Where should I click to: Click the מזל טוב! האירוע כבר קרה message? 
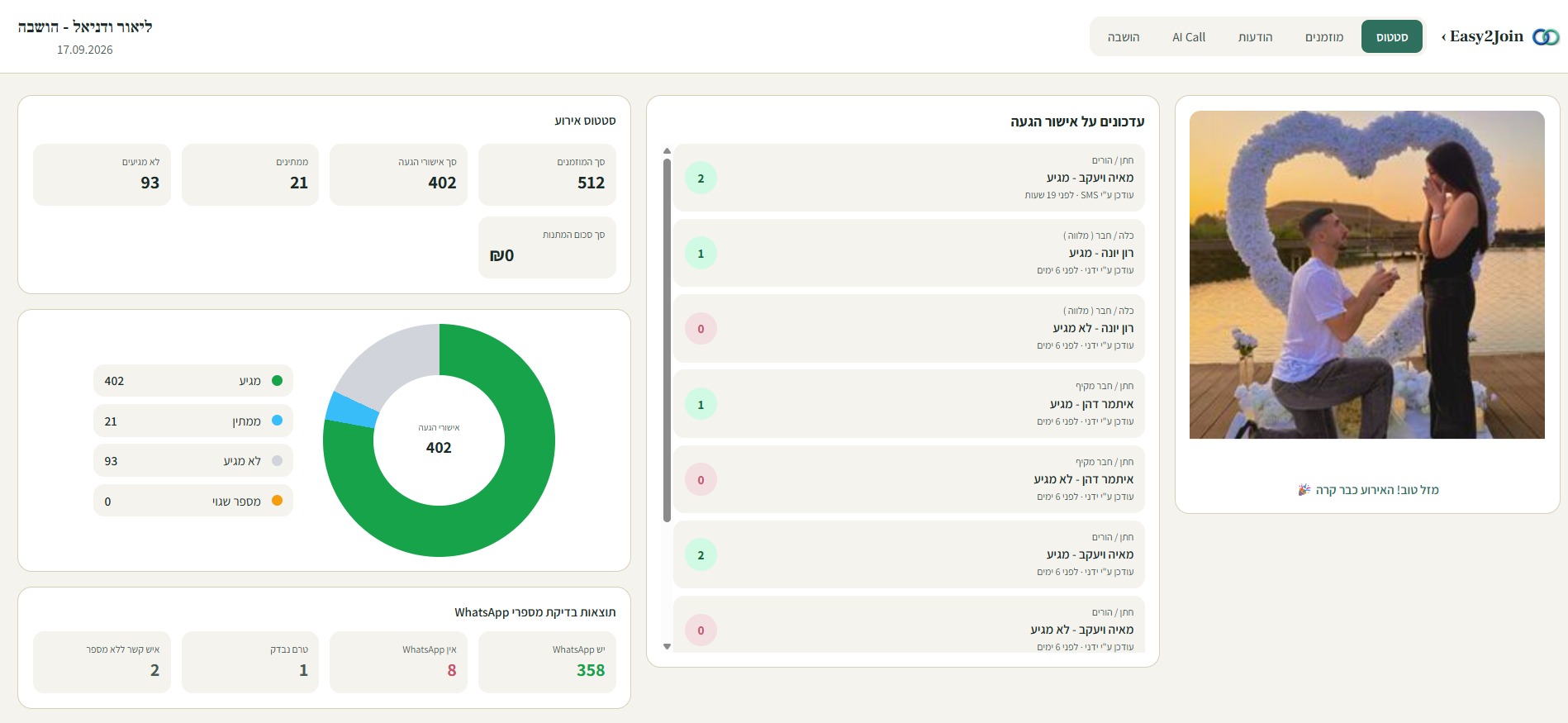click(x=1377, y=490)
